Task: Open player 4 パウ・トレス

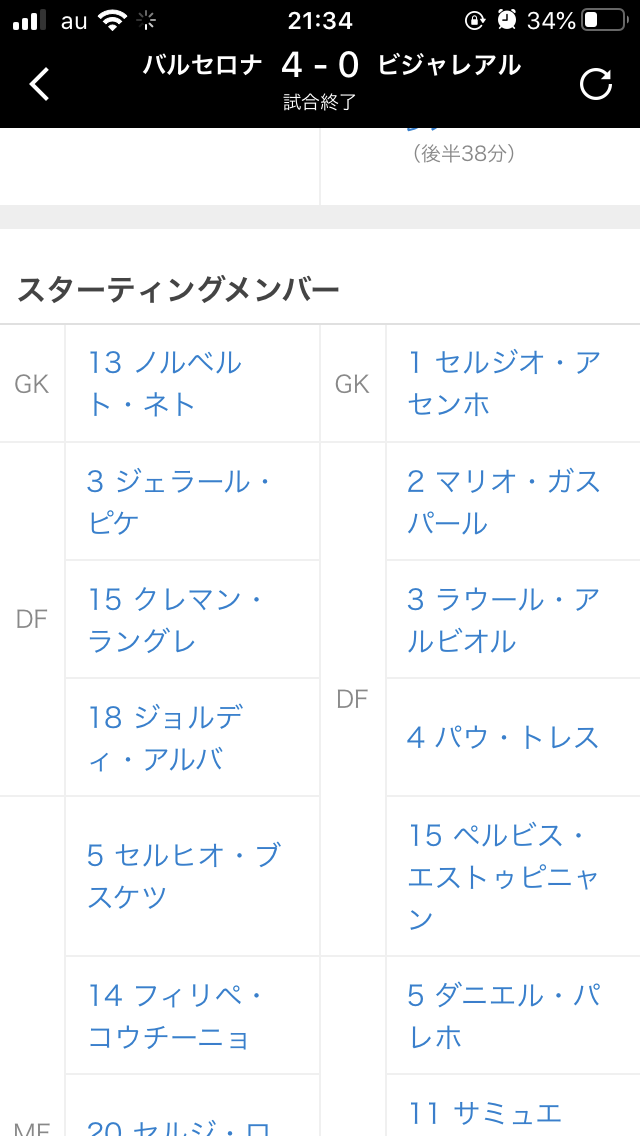Action: tap(503, 738)
